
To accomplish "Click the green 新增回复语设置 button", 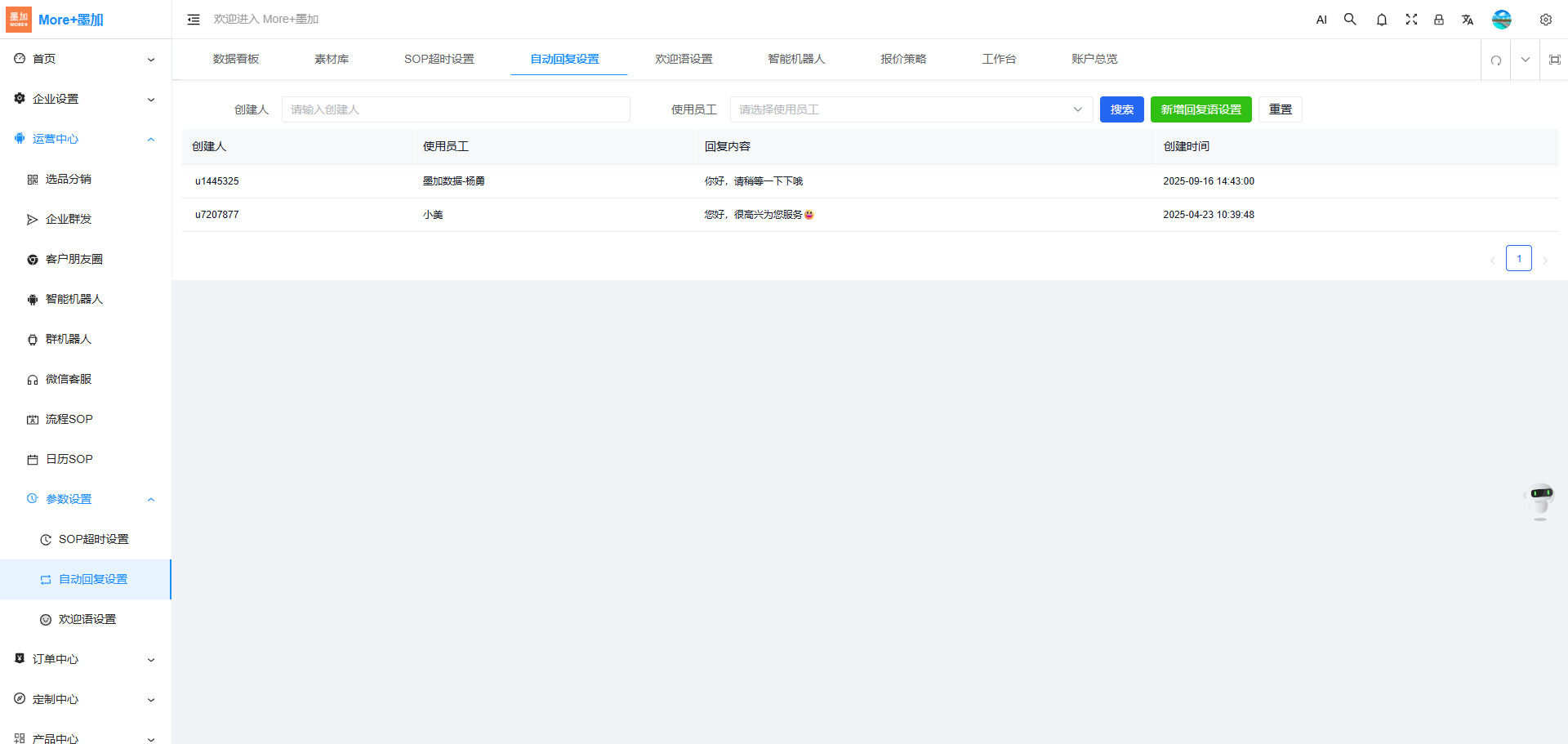I will [x=1200, y=109].
